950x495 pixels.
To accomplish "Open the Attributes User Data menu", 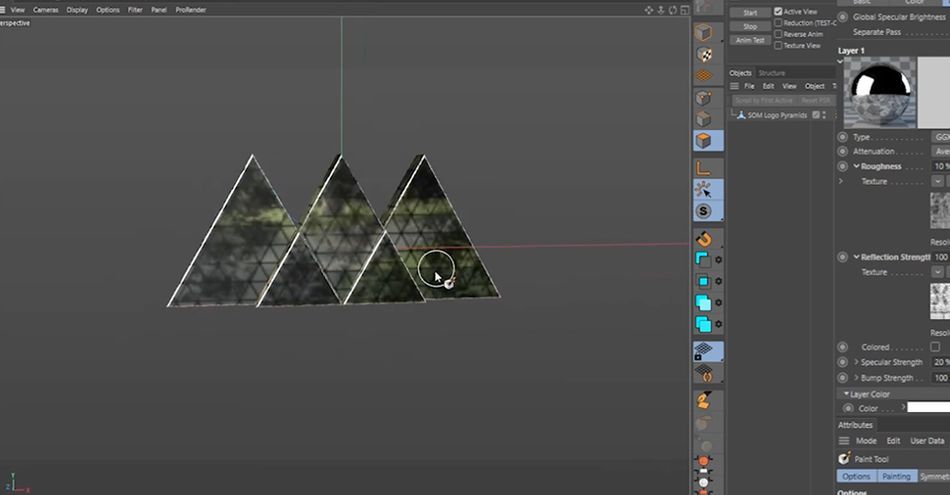I will point(927,440).
